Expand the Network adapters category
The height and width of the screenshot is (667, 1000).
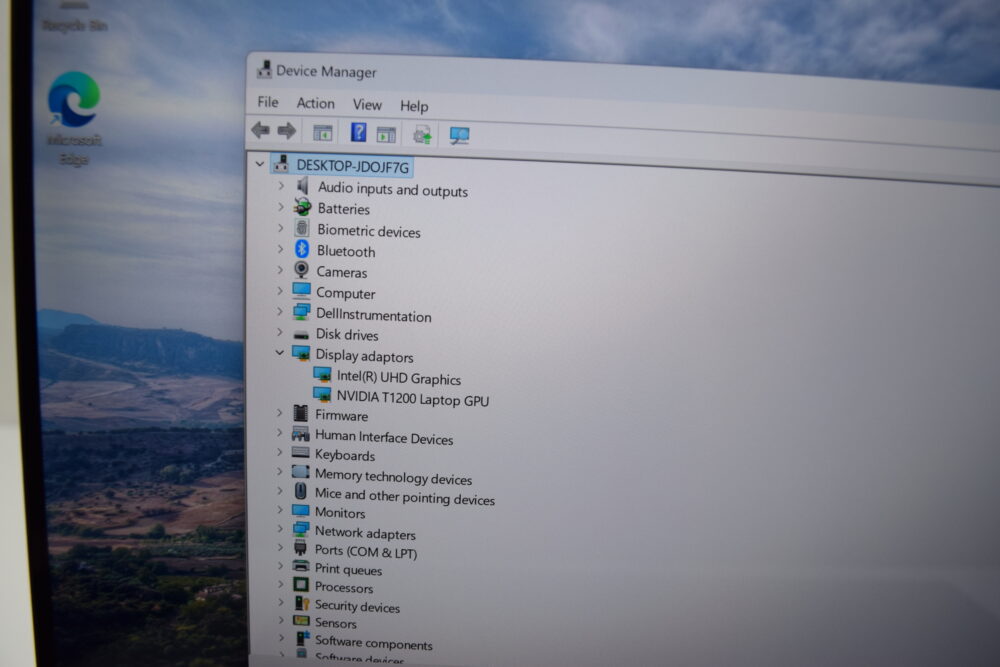click(279, 529)
